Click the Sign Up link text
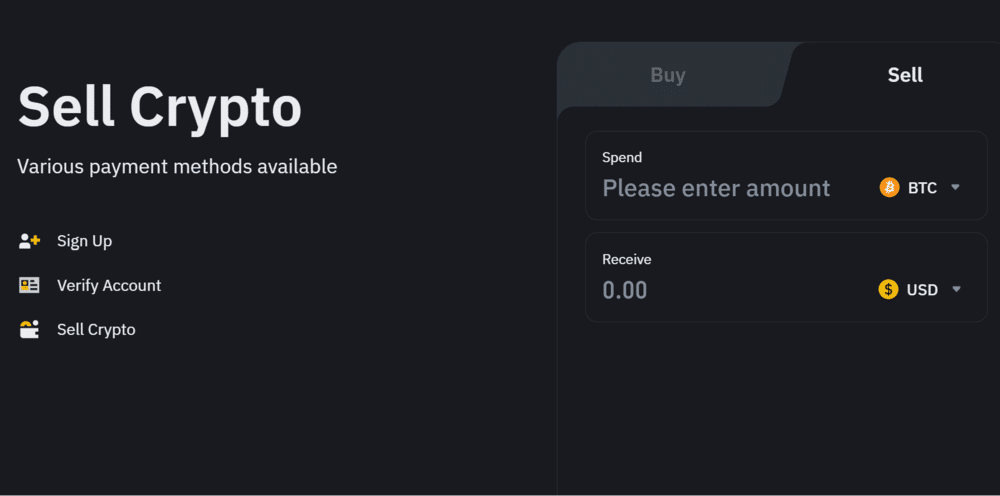Screen dimensions: 1000x496 click(x=84, y=241)
